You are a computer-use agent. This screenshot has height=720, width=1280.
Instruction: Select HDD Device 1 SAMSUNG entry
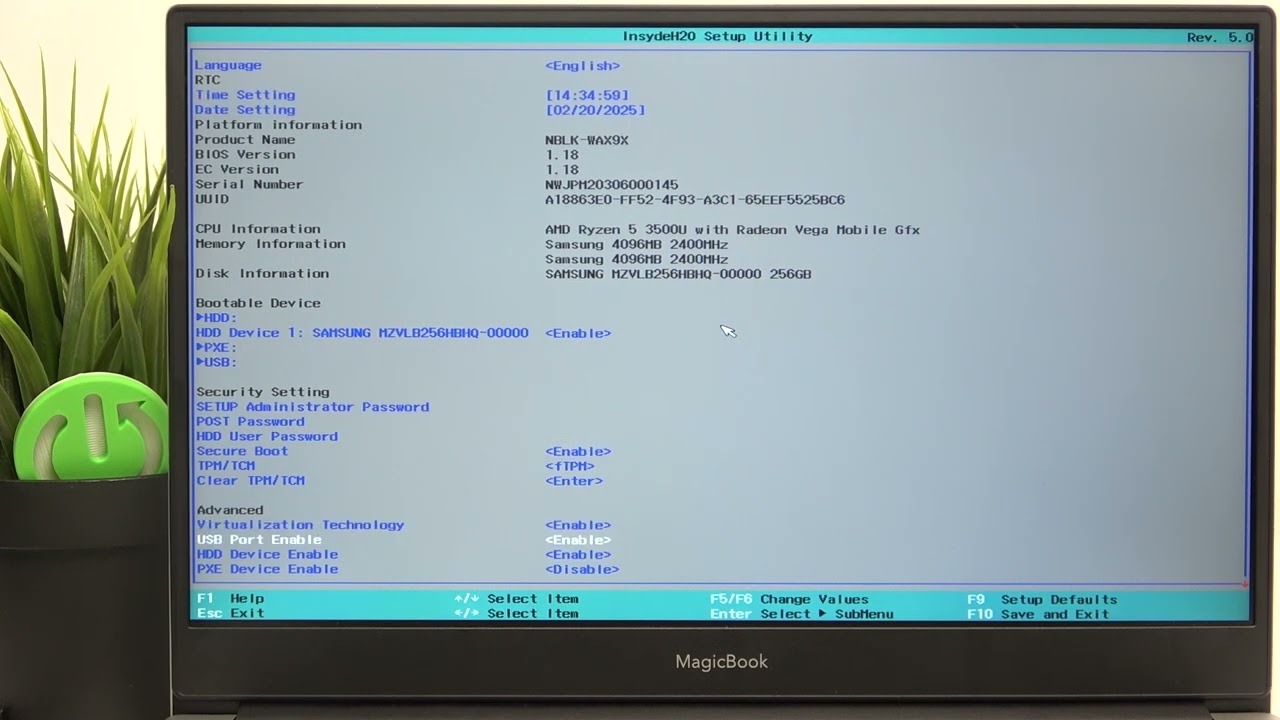coord(362,333)
